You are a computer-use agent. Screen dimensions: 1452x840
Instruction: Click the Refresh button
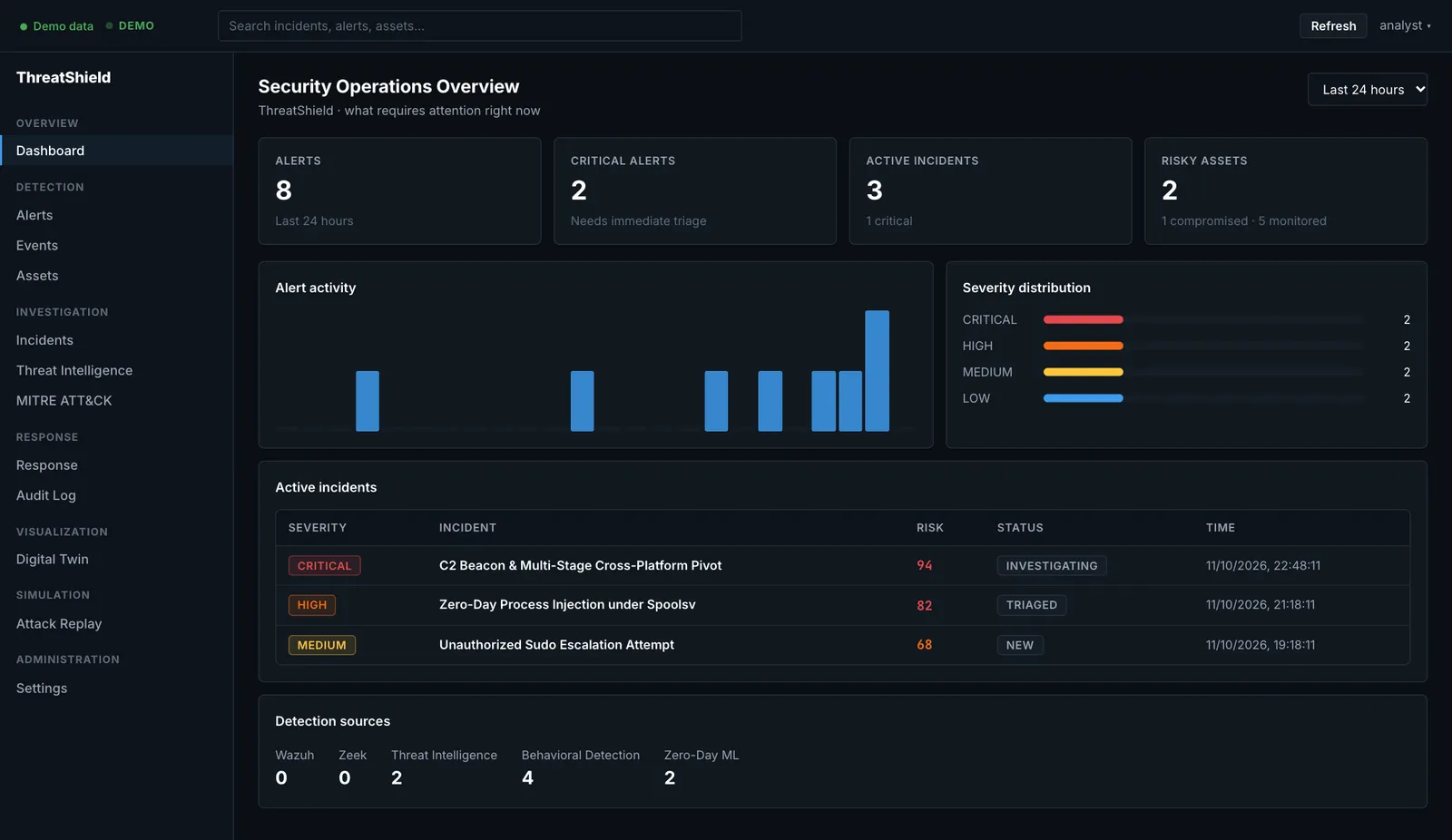1333,26
